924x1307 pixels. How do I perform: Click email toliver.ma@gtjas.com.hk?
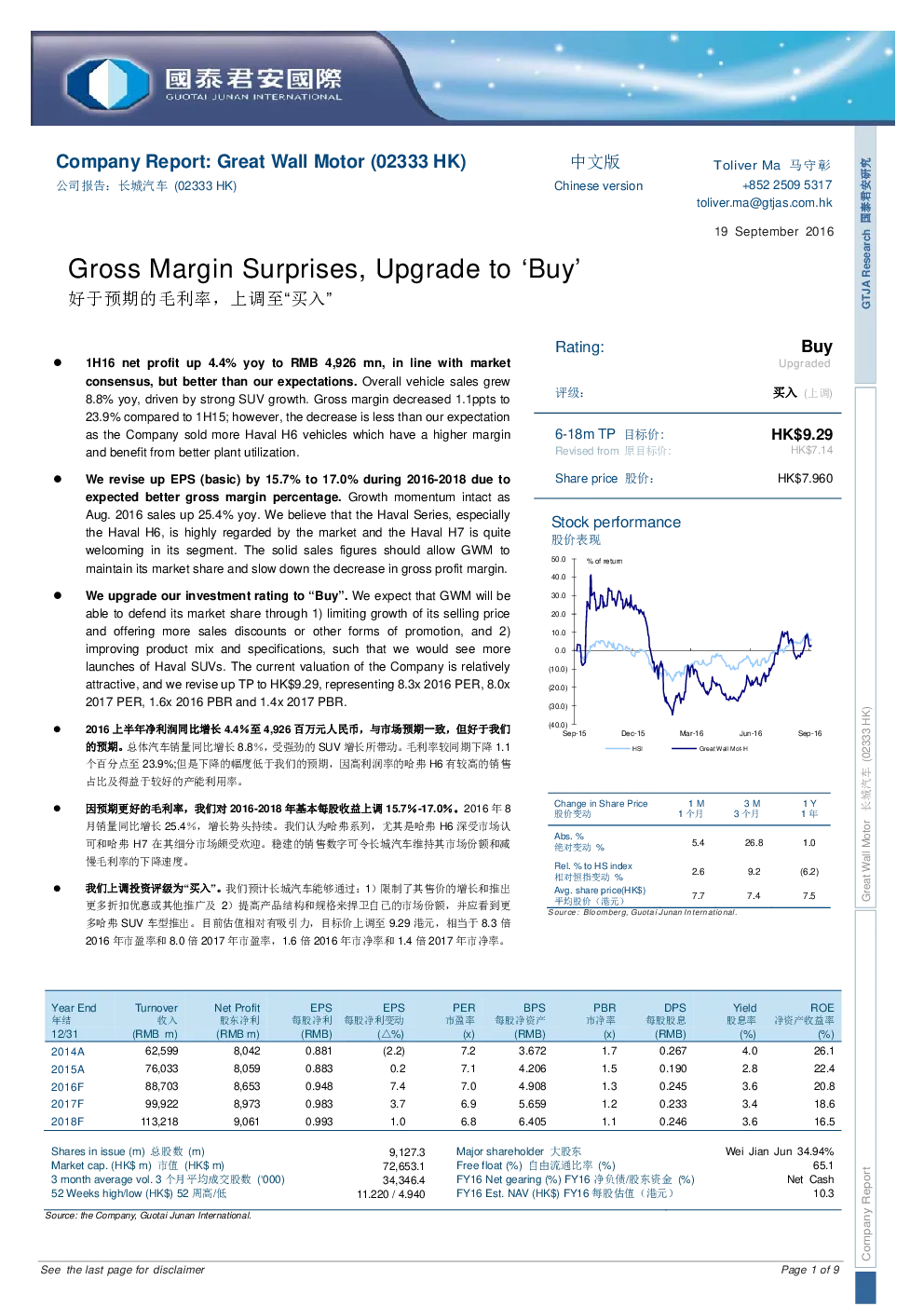764,203
